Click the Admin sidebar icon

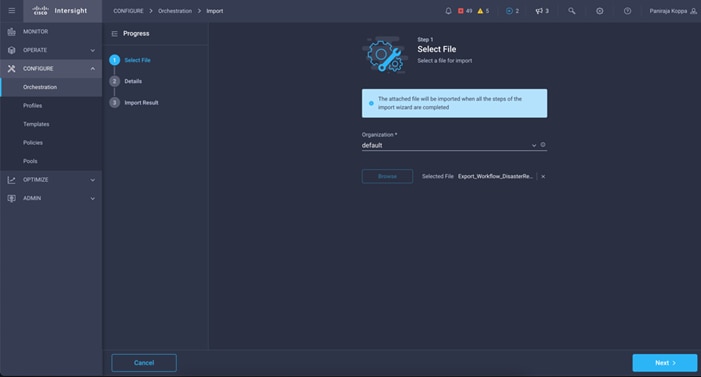(x=12, y=198)
